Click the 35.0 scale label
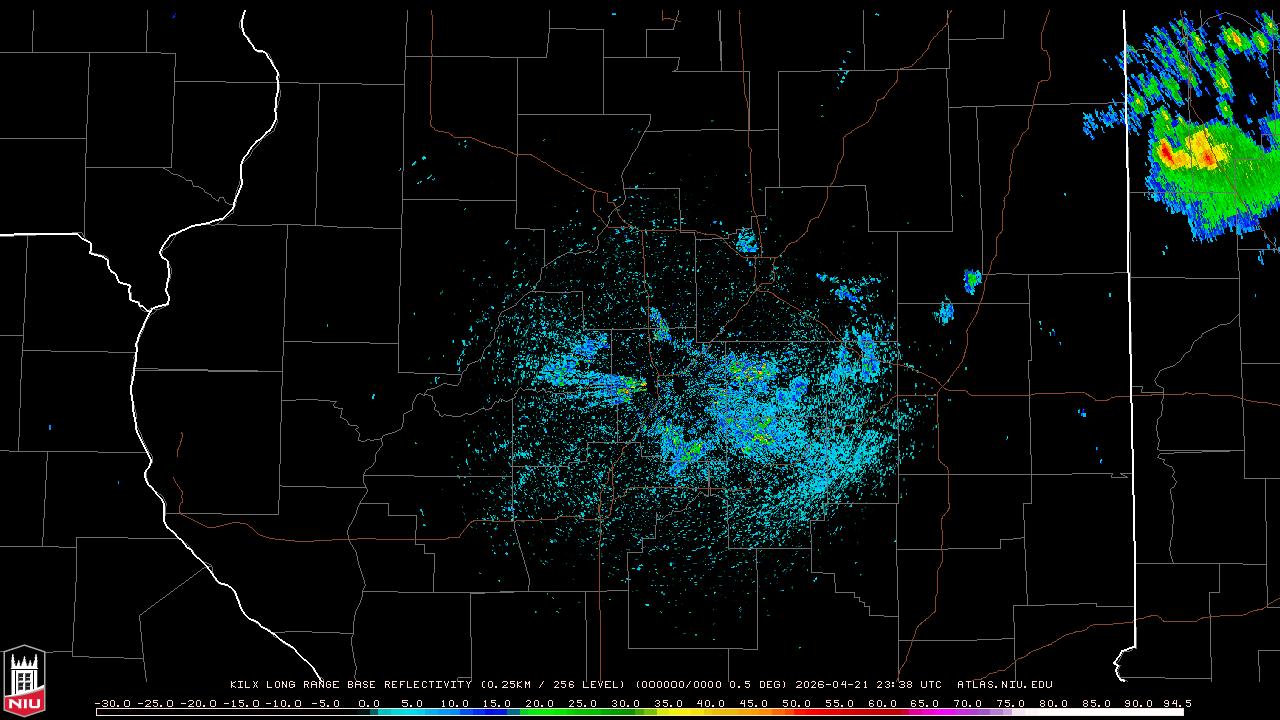 click(x=670, y=703)
